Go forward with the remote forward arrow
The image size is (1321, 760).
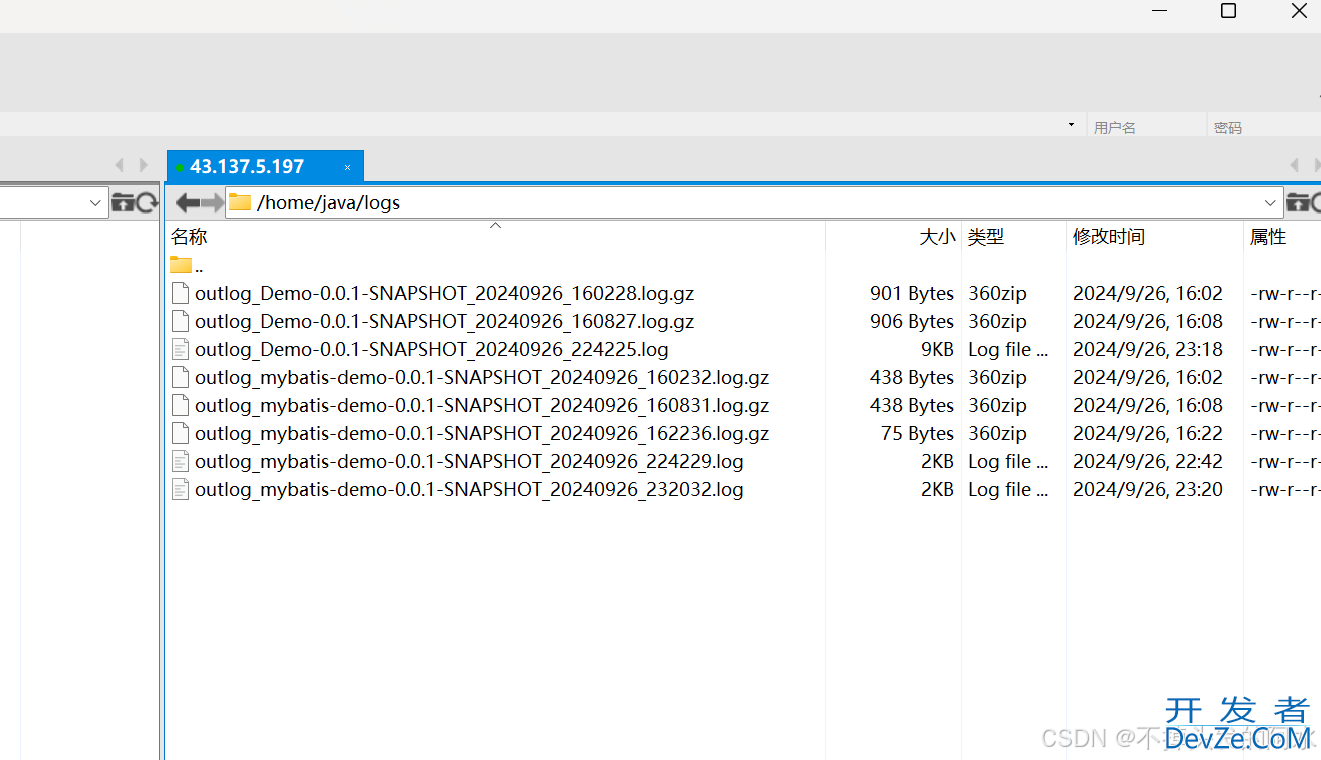click(x=212, y=202)
